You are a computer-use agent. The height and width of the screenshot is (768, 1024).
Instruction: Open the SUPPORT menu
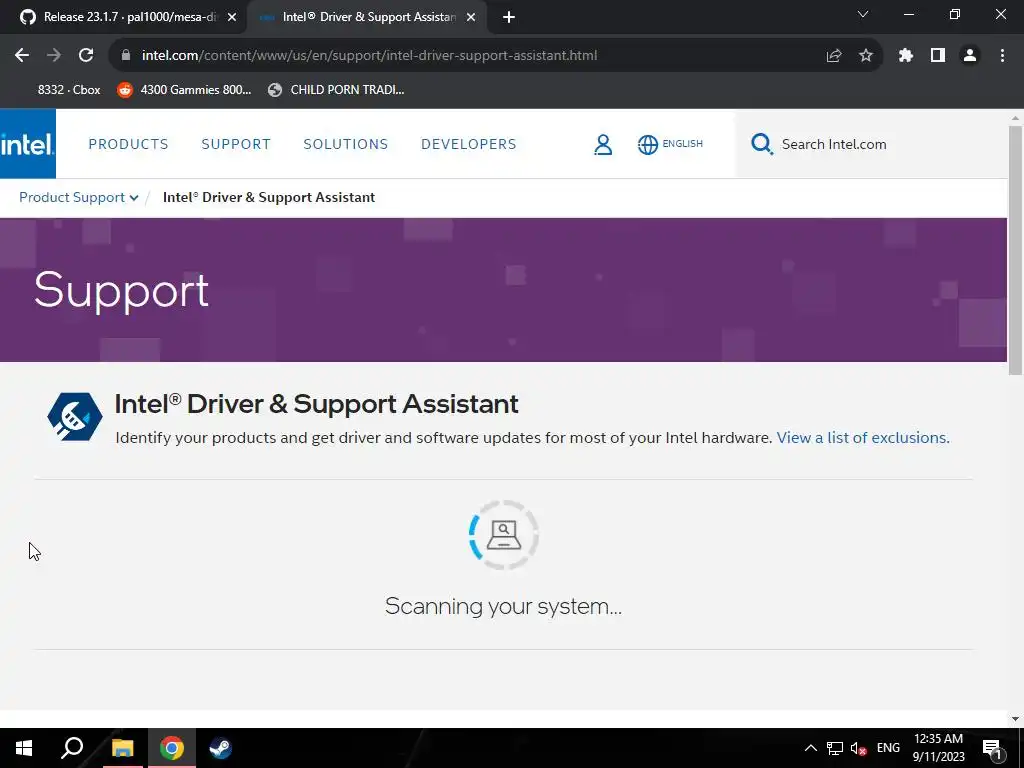pos(236,144)
